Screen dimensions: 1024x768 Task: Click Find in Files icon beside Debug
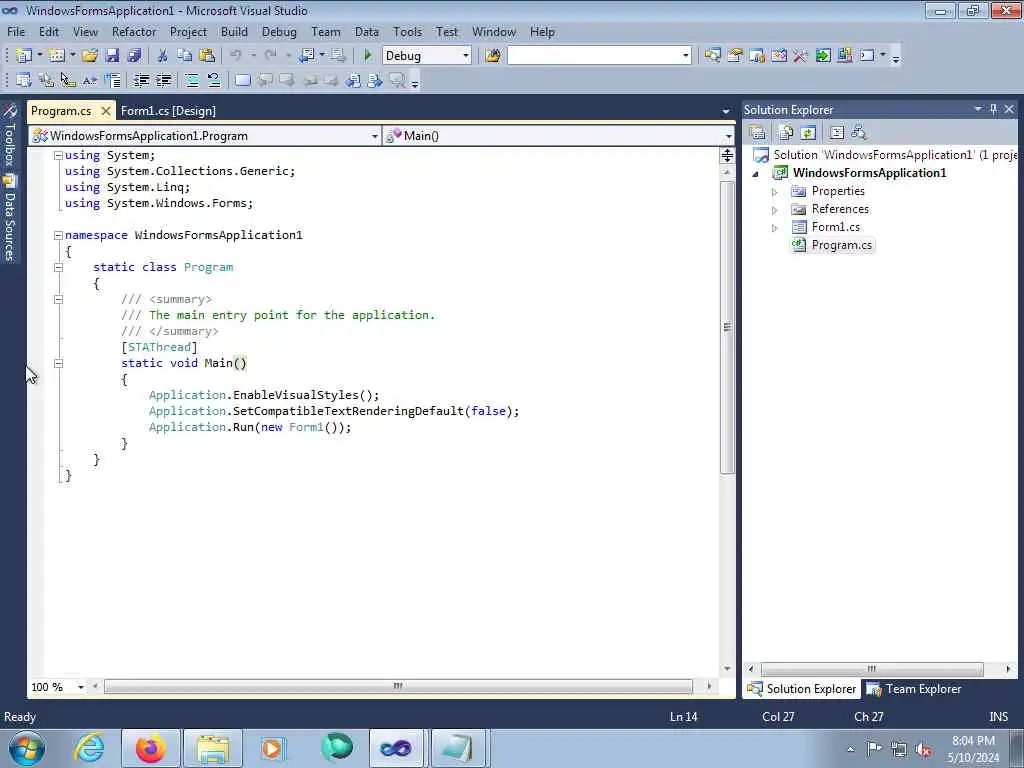(x=493, y=56)
